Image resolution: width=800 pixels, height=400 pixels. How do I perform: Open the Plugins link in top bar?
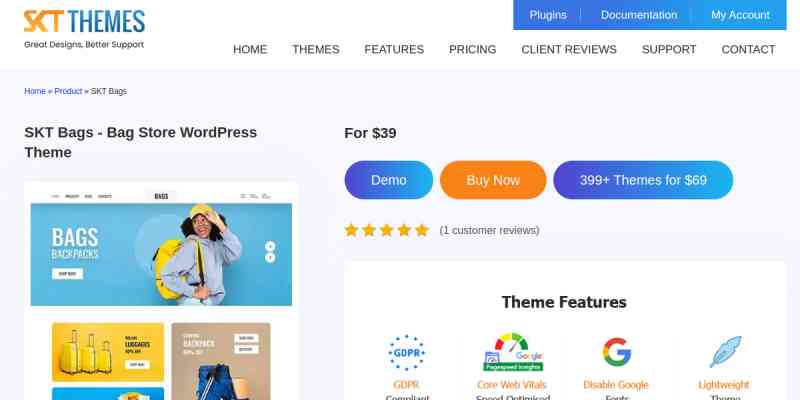point(548,15)
